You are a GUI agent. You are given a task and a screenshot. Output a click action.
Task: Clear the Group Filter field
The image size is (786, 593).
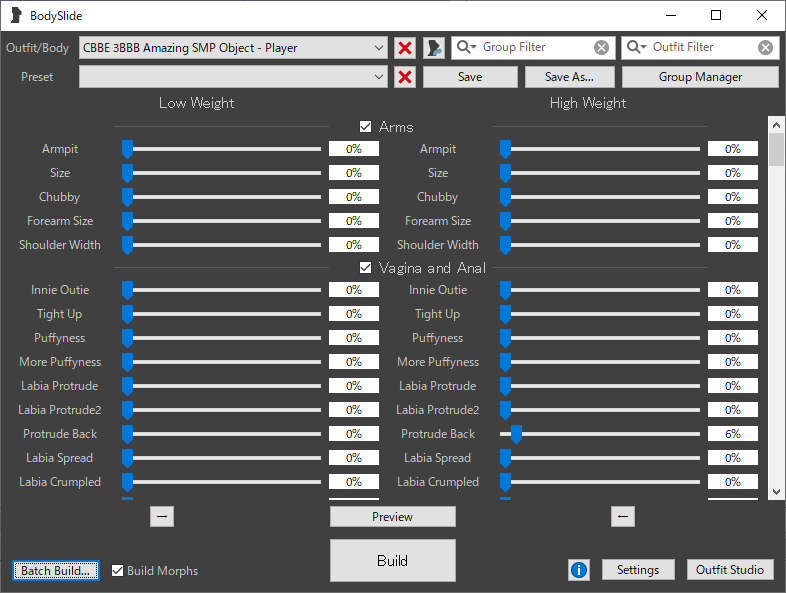[x=601, y=48]
